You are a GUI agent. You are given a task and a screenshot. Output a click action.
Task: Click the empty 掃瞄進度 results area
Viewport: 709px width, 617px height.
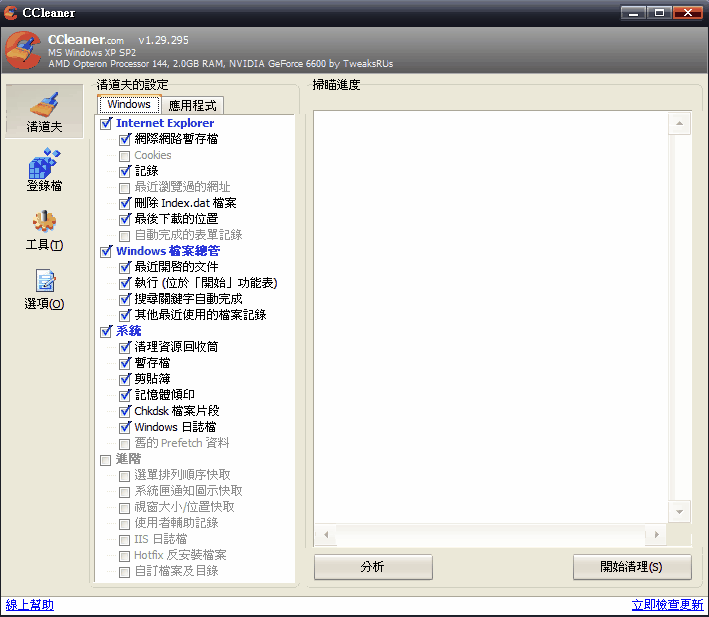coord(491,317)
